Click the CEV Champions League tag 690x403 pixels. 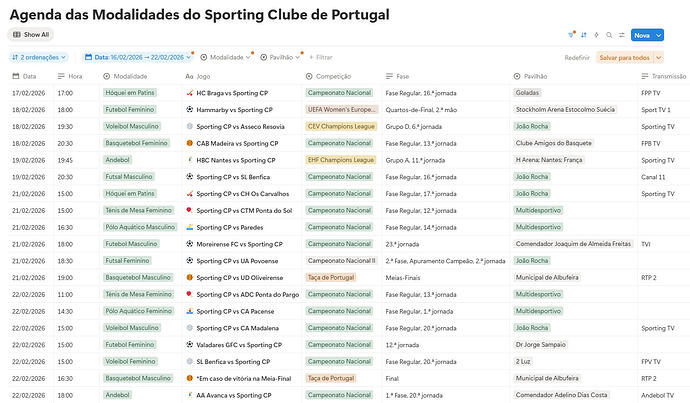(x=341, y=126)
